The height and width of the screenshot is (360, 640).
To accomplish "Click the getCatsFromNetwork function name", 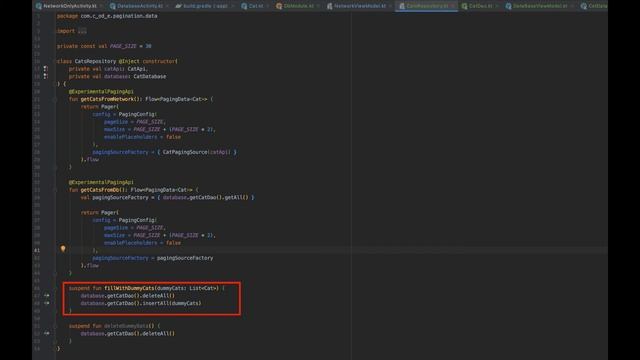I will [x=107, y=99].
